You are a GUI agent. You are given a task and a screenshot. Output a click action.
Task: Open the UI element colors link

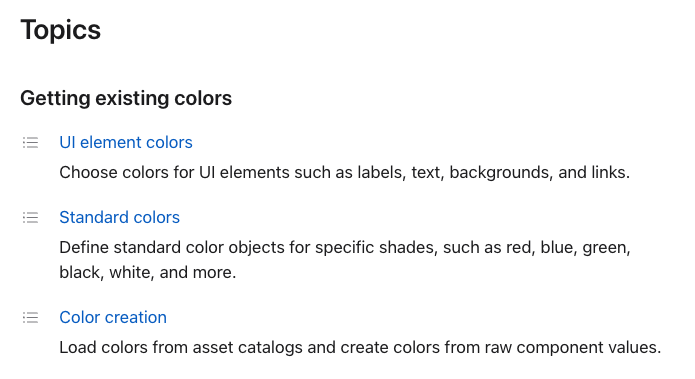coord(126,143)
